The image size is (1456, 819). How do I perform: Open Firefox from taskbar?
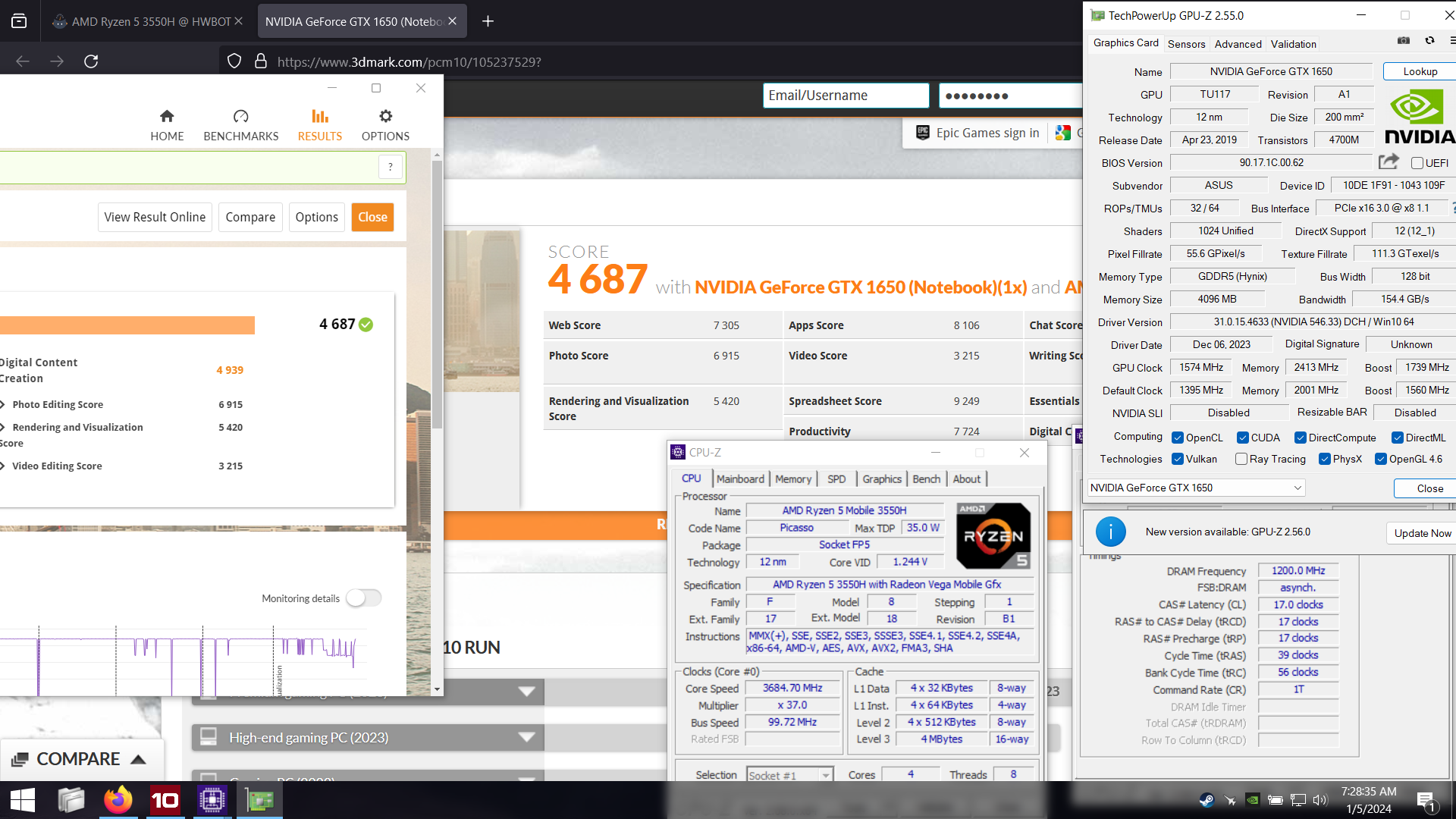coord(118,800)
